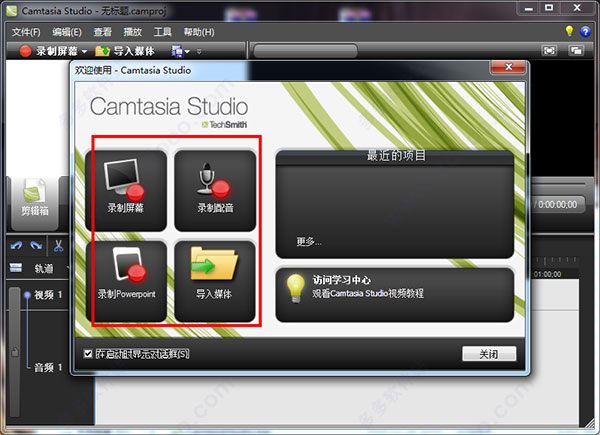Open the 播放 menu
Image resolution: width=600 pixels, height=435 pixels.
pos(133,32)
